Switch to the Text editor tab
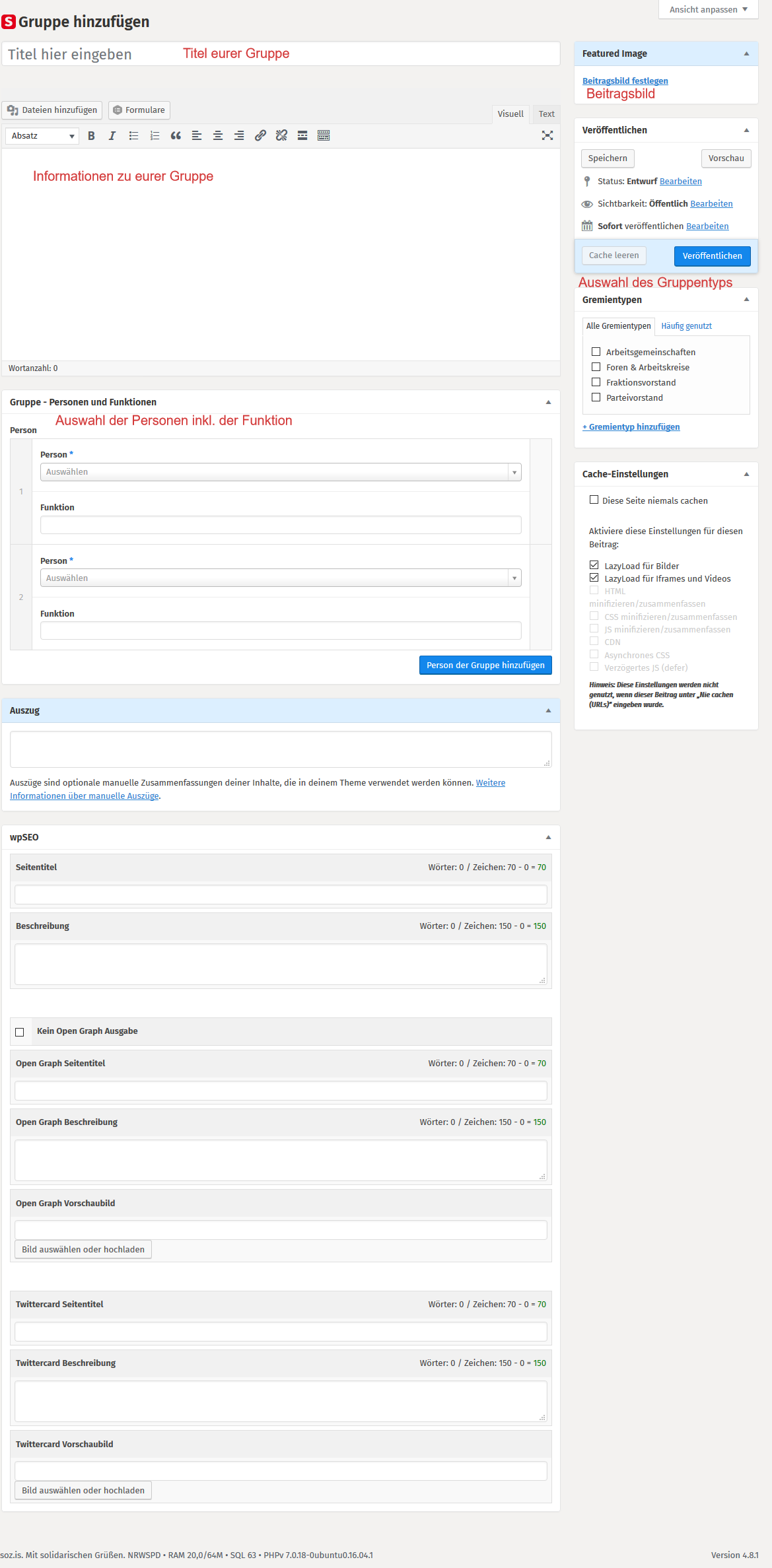The width and height of the screenshot is (772, 1568). (x=546, y=114)
